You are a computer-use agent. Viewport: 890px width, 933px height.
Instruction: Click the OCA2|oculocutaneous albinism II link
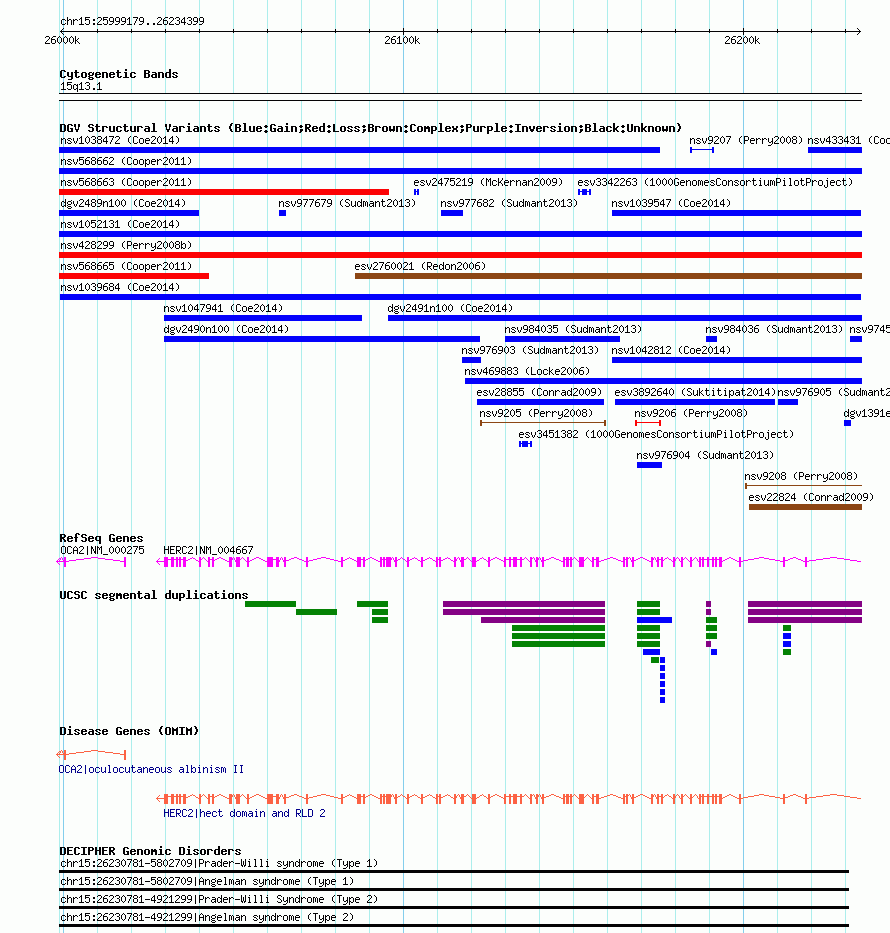[x=151, y=769]
